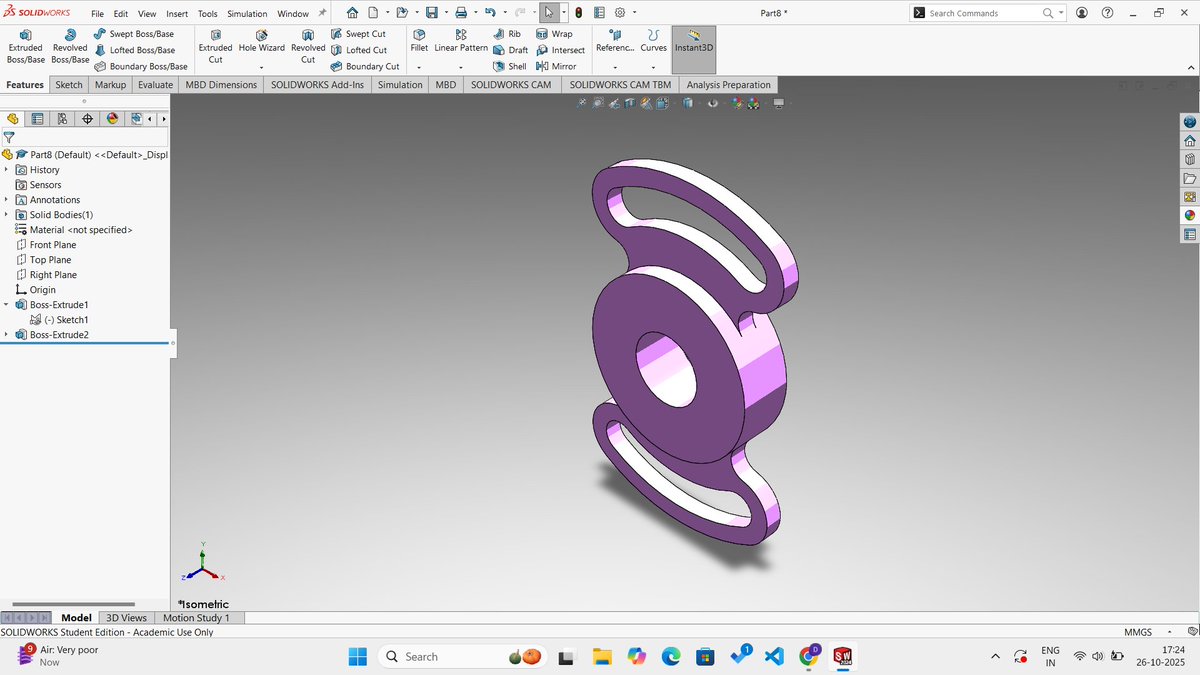
Task: Open Custom Properties task pane icon
Action: point(1189,234)
